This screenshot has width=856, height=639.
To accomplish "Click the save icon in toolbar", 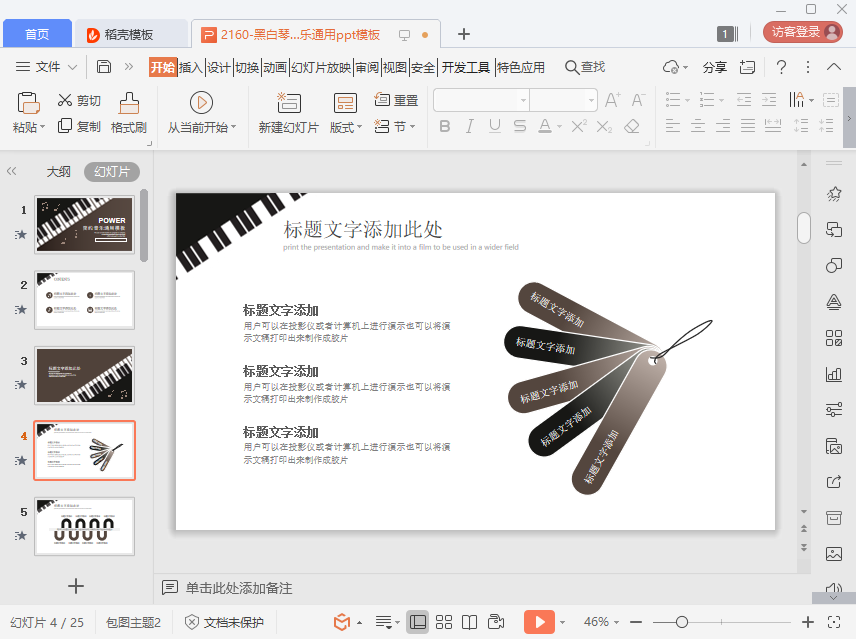I will tap(104, 67).
